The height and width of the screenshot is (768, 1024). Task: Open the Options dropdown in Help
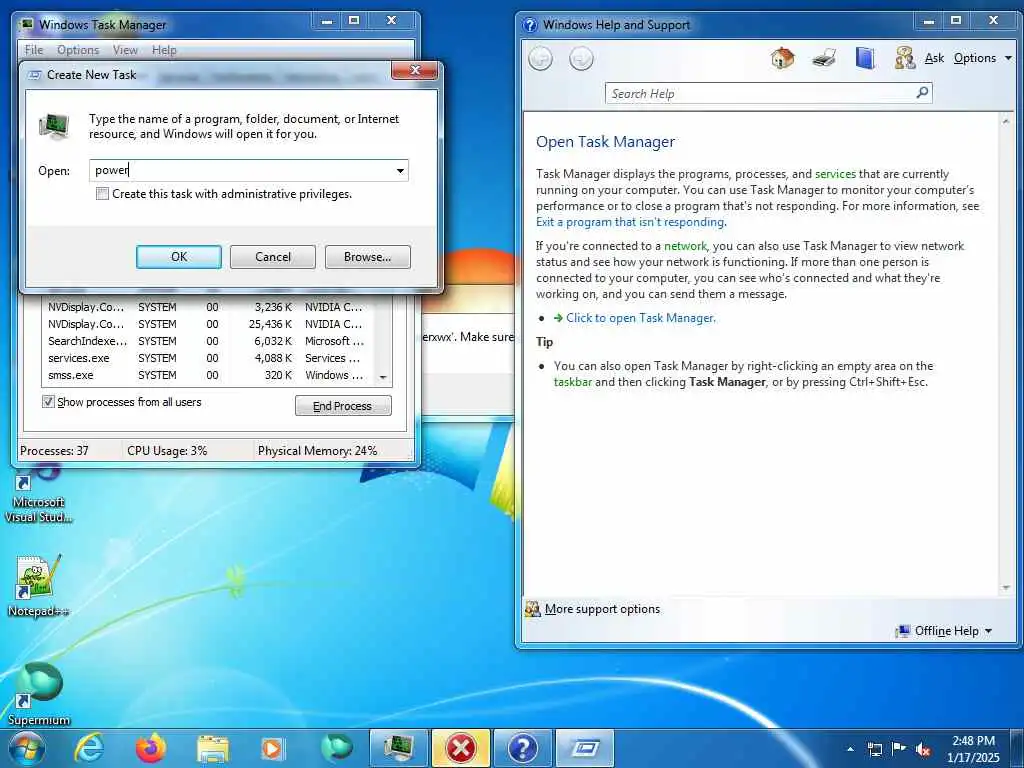[983, 58]
